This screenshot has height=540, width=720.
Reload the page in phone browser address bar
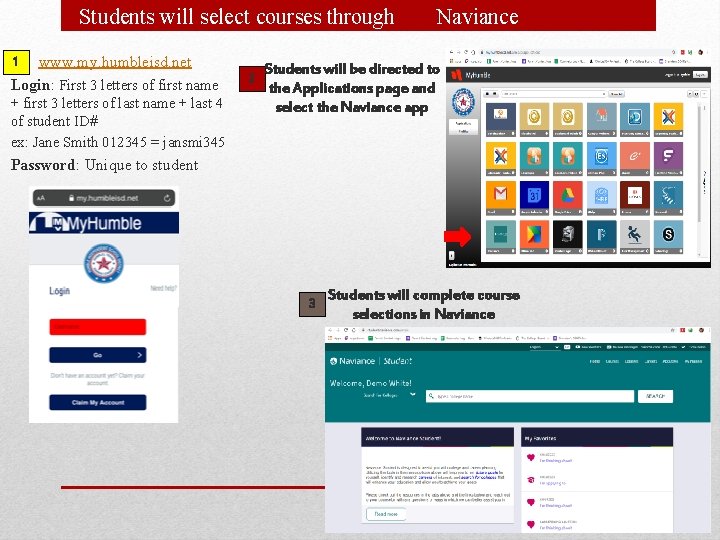(x=167, y=198)
